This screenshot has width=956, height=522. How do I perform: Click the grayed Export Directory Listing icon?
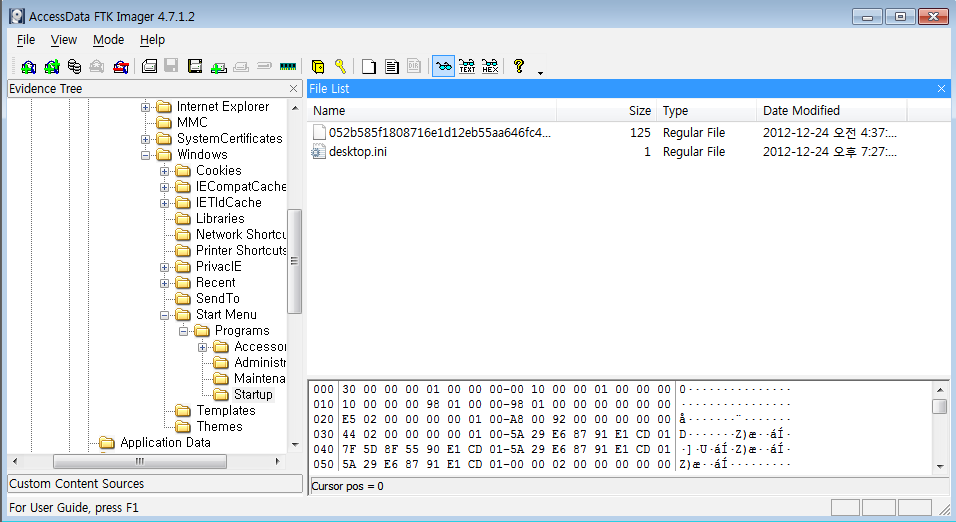click(414, 66)
